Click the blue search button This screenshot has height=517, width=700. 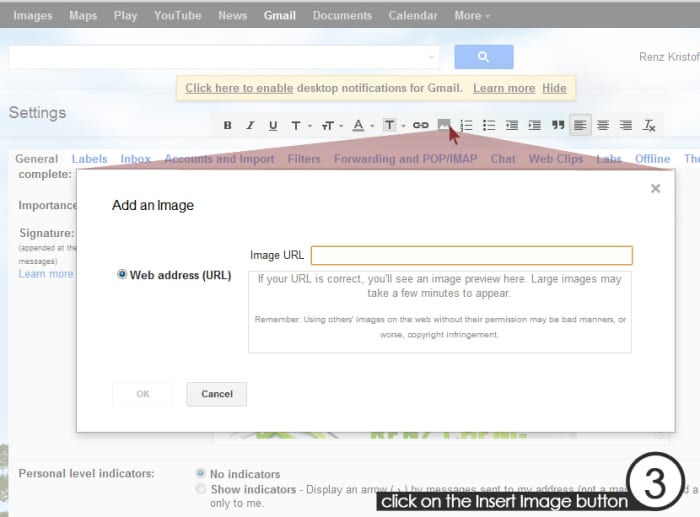coord(484,57)
